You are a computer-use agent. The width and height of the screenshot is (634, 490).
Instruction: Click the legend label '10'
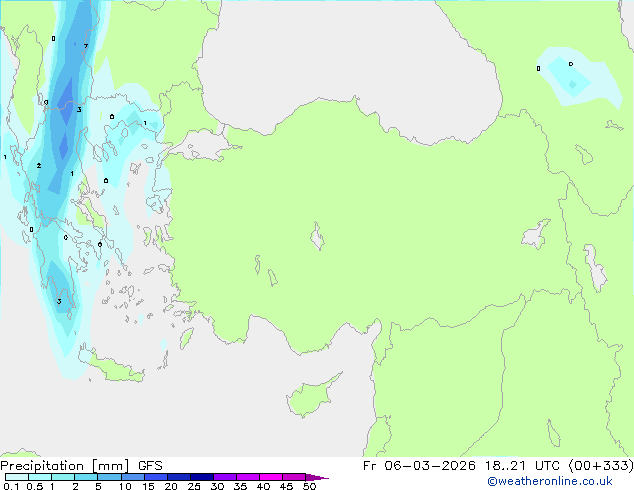point(125,486)
